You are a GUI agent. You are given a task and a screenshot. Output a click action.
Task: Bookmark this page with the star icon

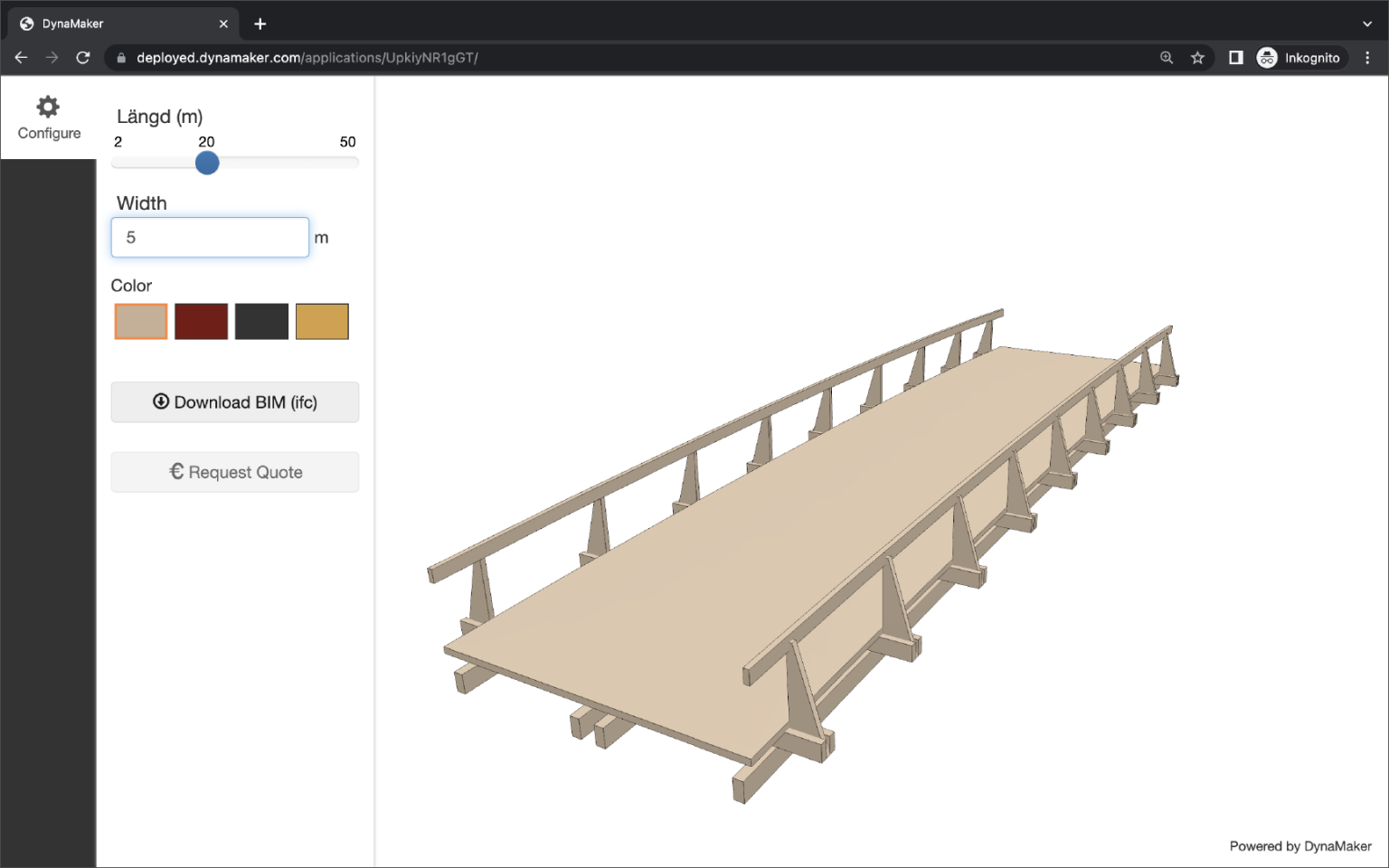click(x=1198, y=57)
